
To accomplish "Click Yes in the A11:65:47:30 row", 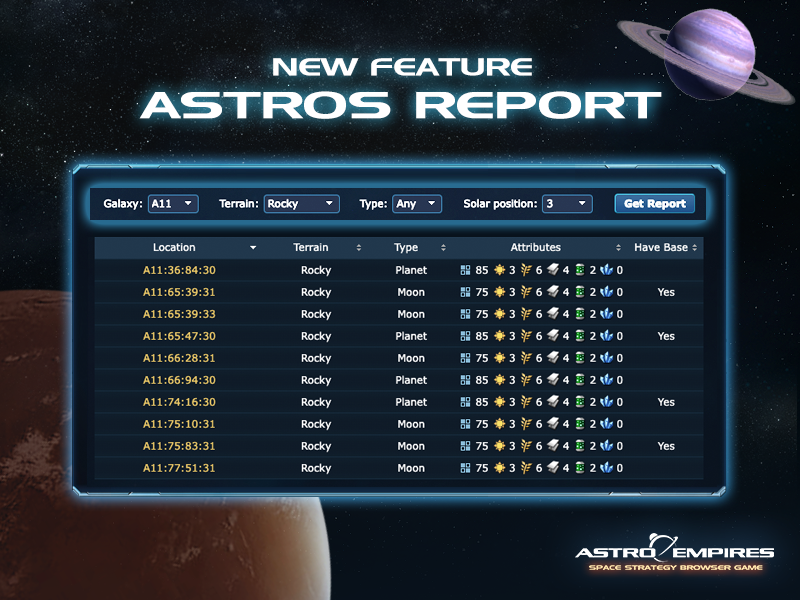I will pos(666,336).
